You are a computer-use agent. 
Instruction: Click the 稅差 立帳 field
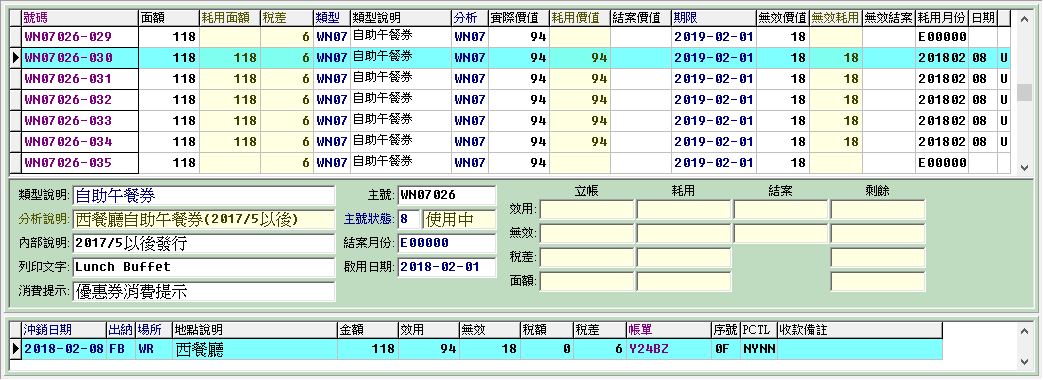[587, 258]
